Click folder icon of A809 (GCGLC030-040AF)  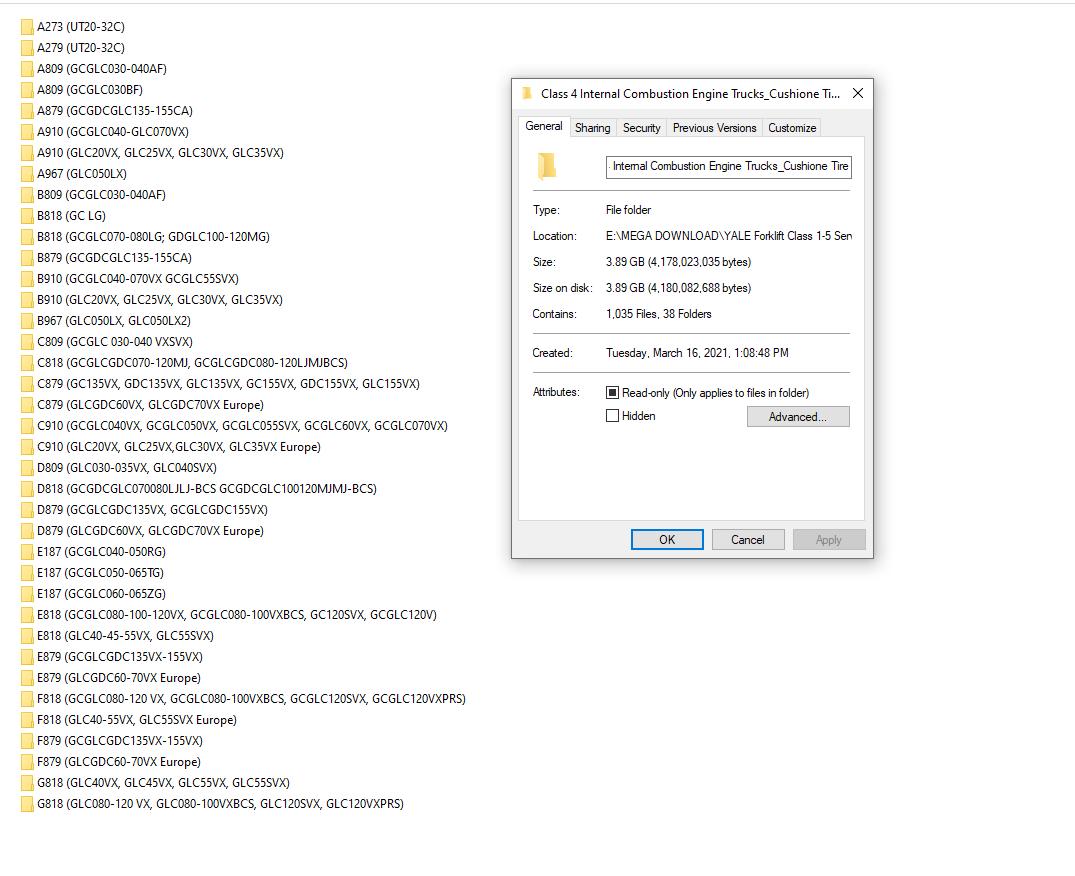click(27, 69)
